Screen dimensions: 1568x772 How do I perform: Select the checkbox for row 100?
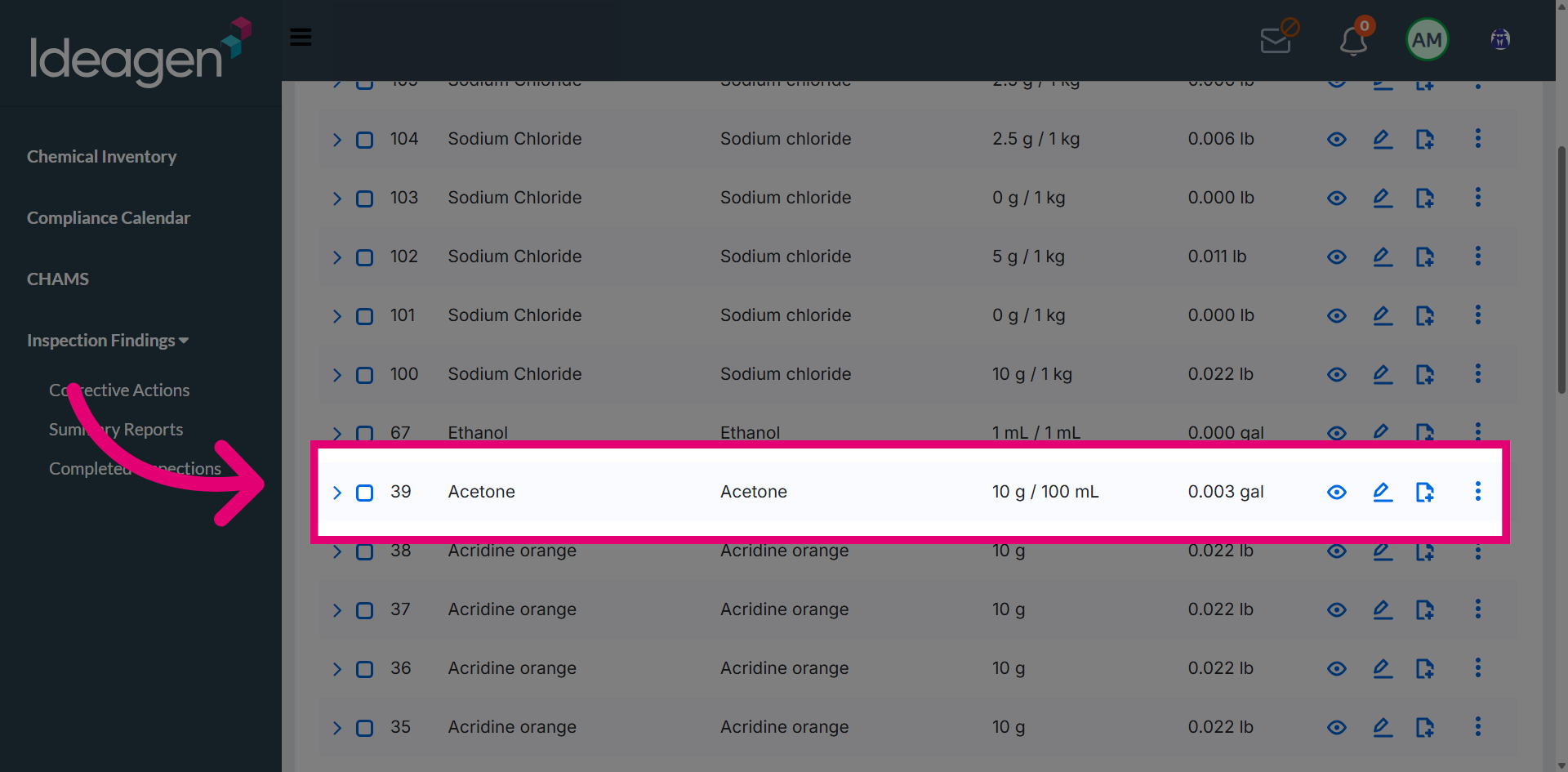click(365, 375)
